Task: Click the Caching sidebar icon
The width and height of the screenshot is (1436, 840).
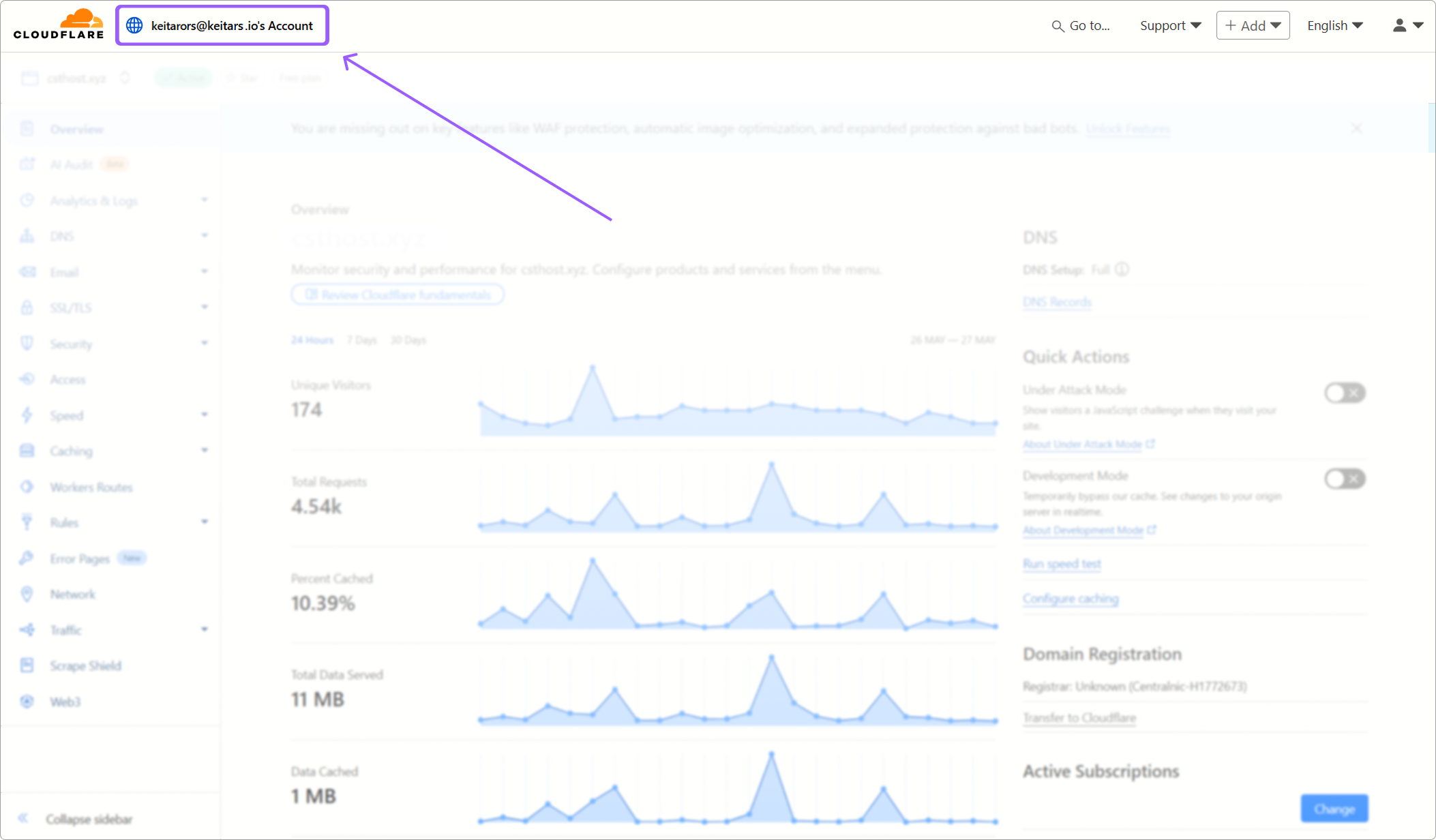Action: pos(27,451)
